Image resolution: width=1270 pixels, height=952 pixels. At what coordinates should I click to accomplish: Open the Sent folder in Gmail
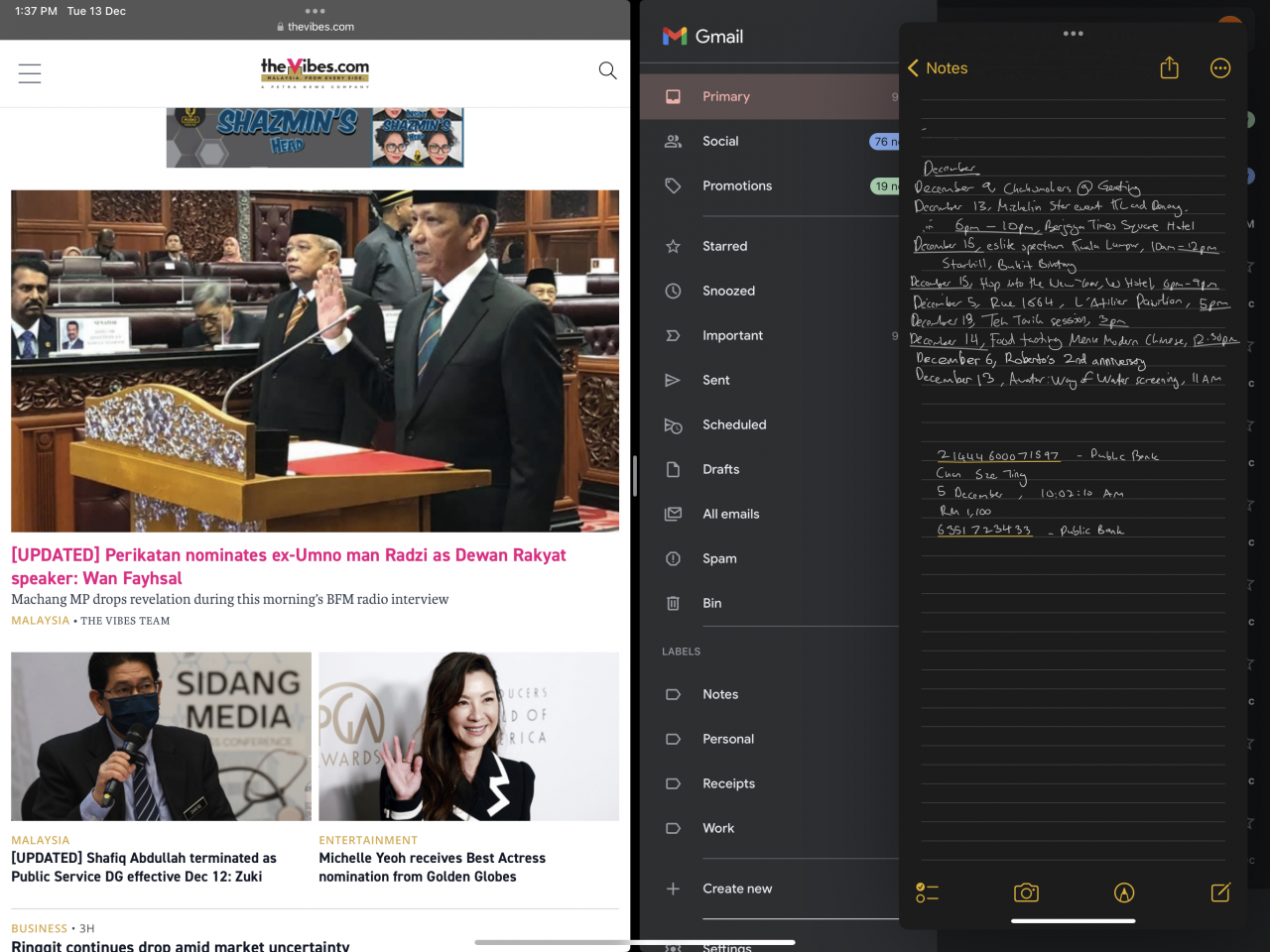(x=716, y=380)
